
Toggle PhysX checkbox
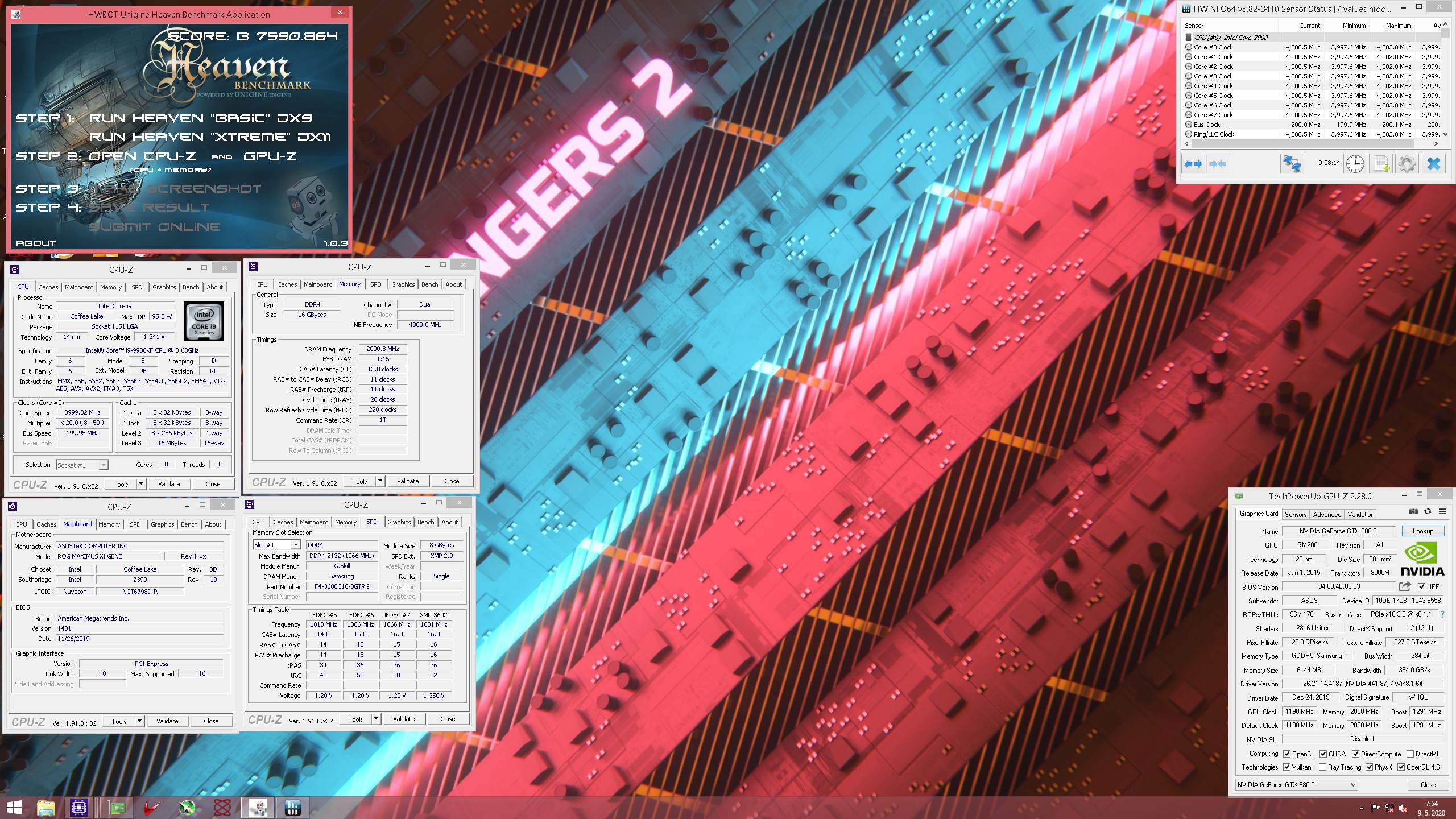(x=1369, y=767)
